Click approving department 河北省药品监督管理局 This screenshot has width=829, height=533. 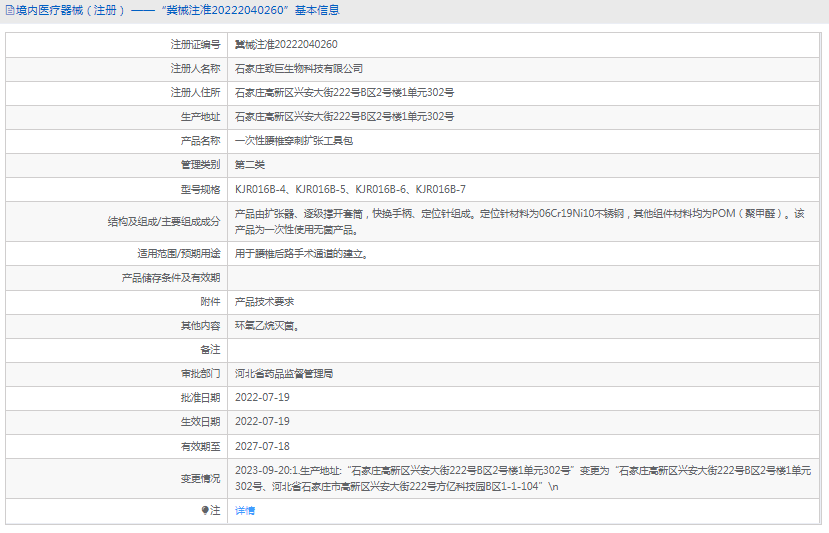[x=284, y=374]
